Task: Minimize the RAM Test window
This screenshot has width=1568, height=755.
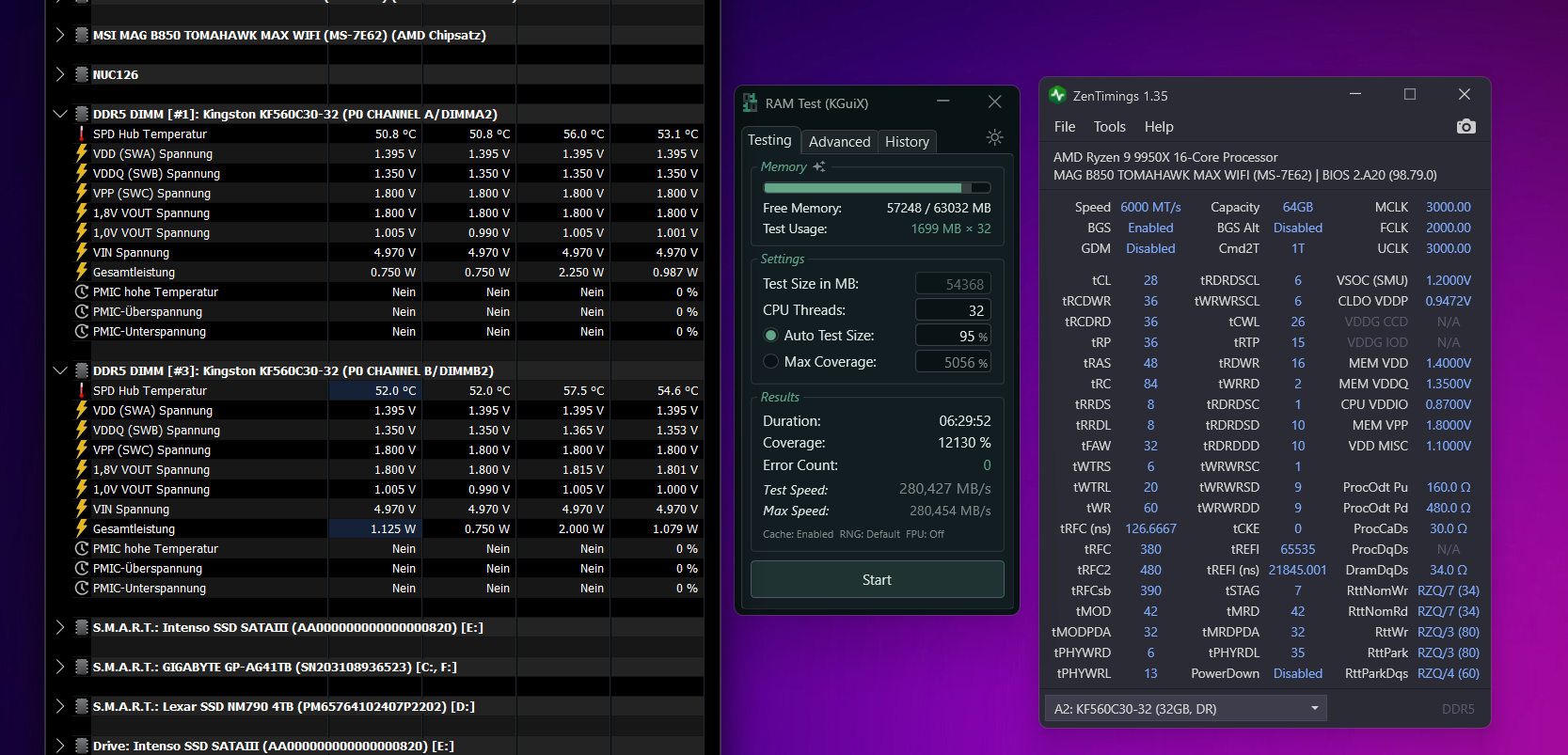Action: tap(942, 102)
